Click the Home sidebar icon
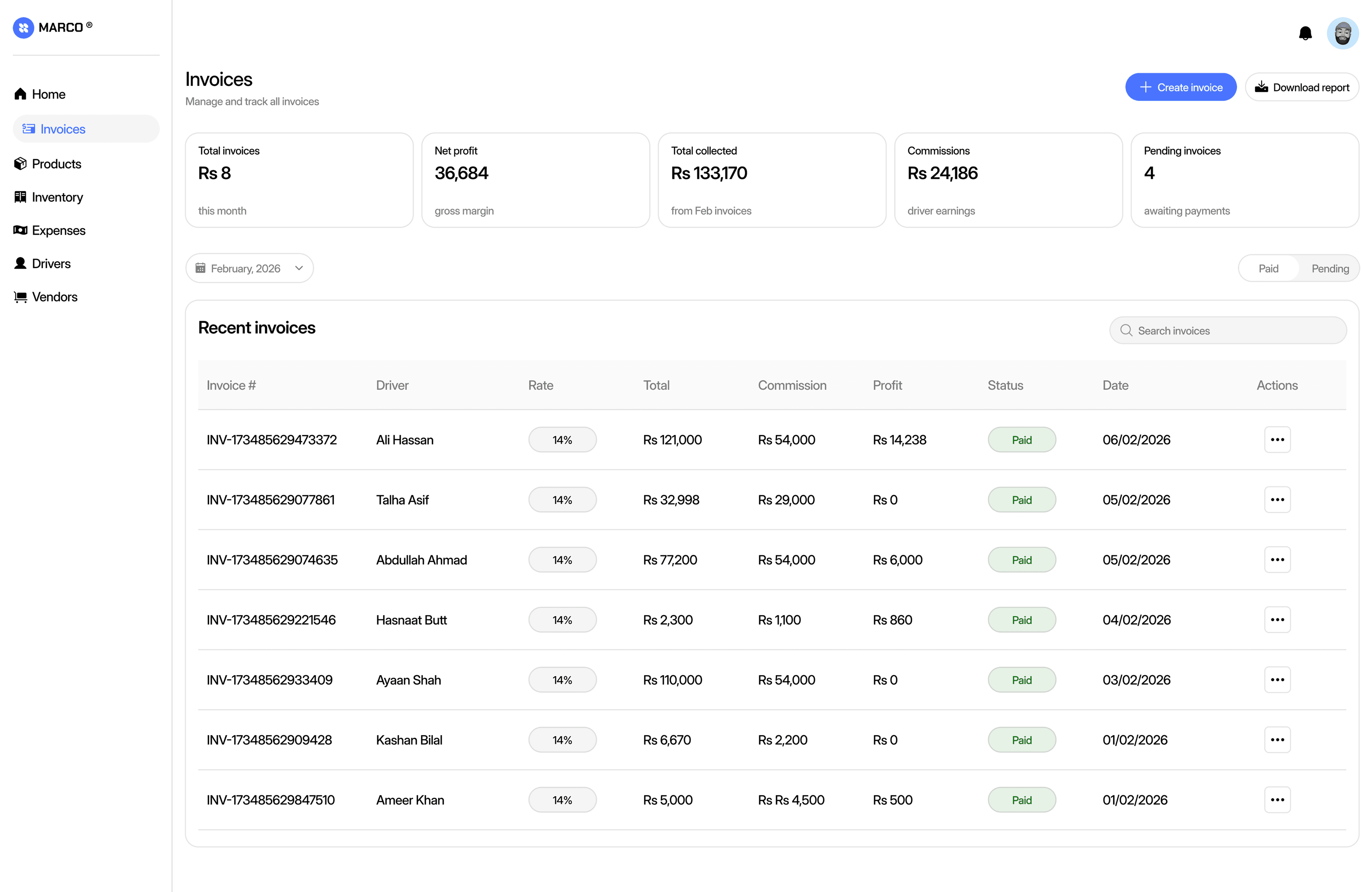Screen dimensions: 1372x892 click(x=21, y=94)
